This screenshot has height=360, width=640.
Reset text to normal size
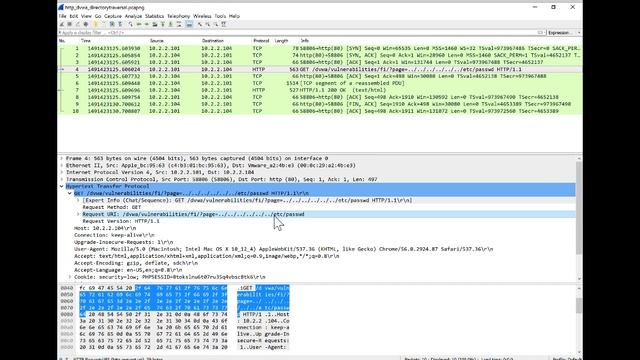(216, 24)
